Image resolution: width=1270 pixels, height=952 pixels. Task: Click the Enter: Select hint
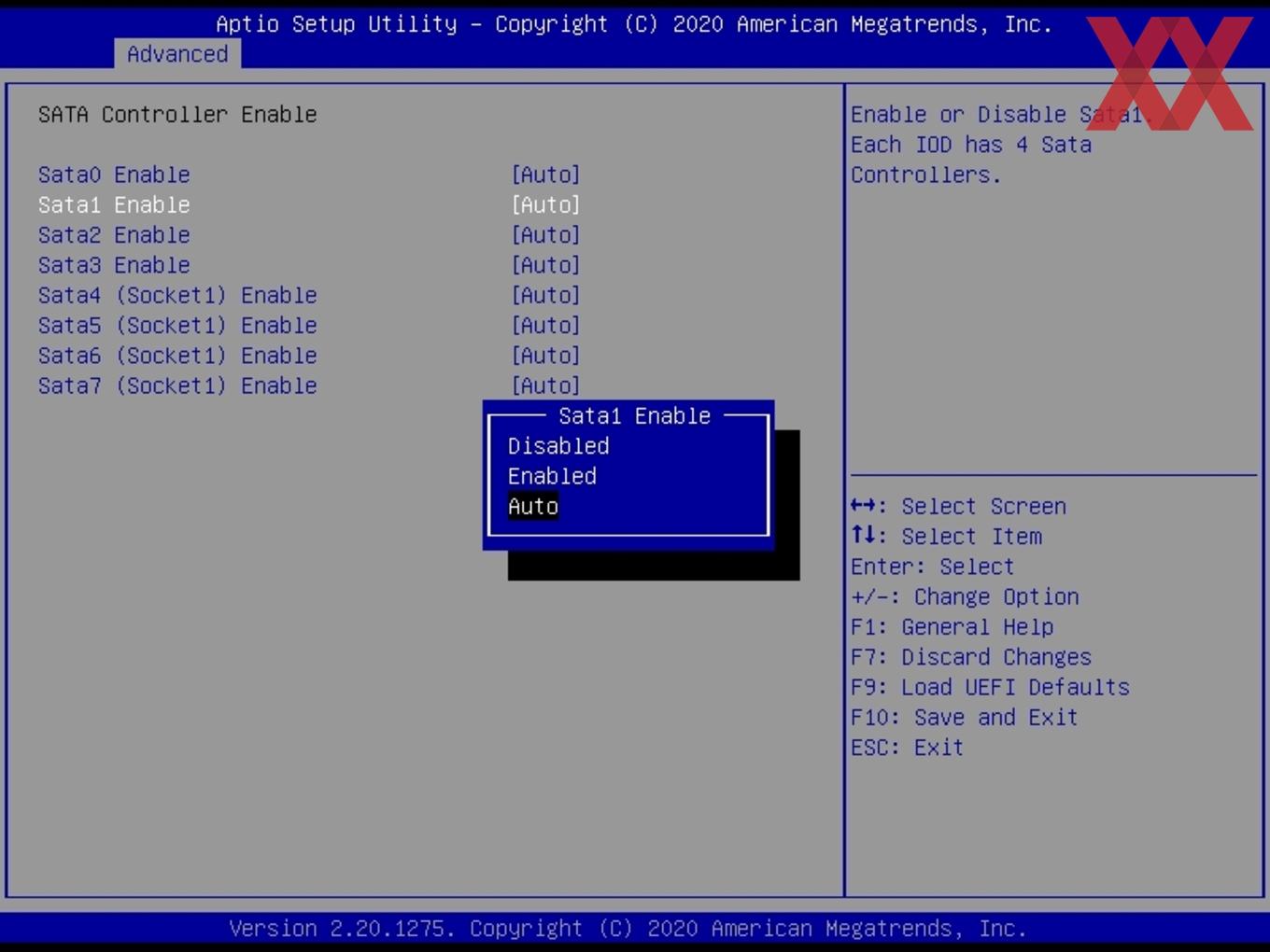point(932,567)
